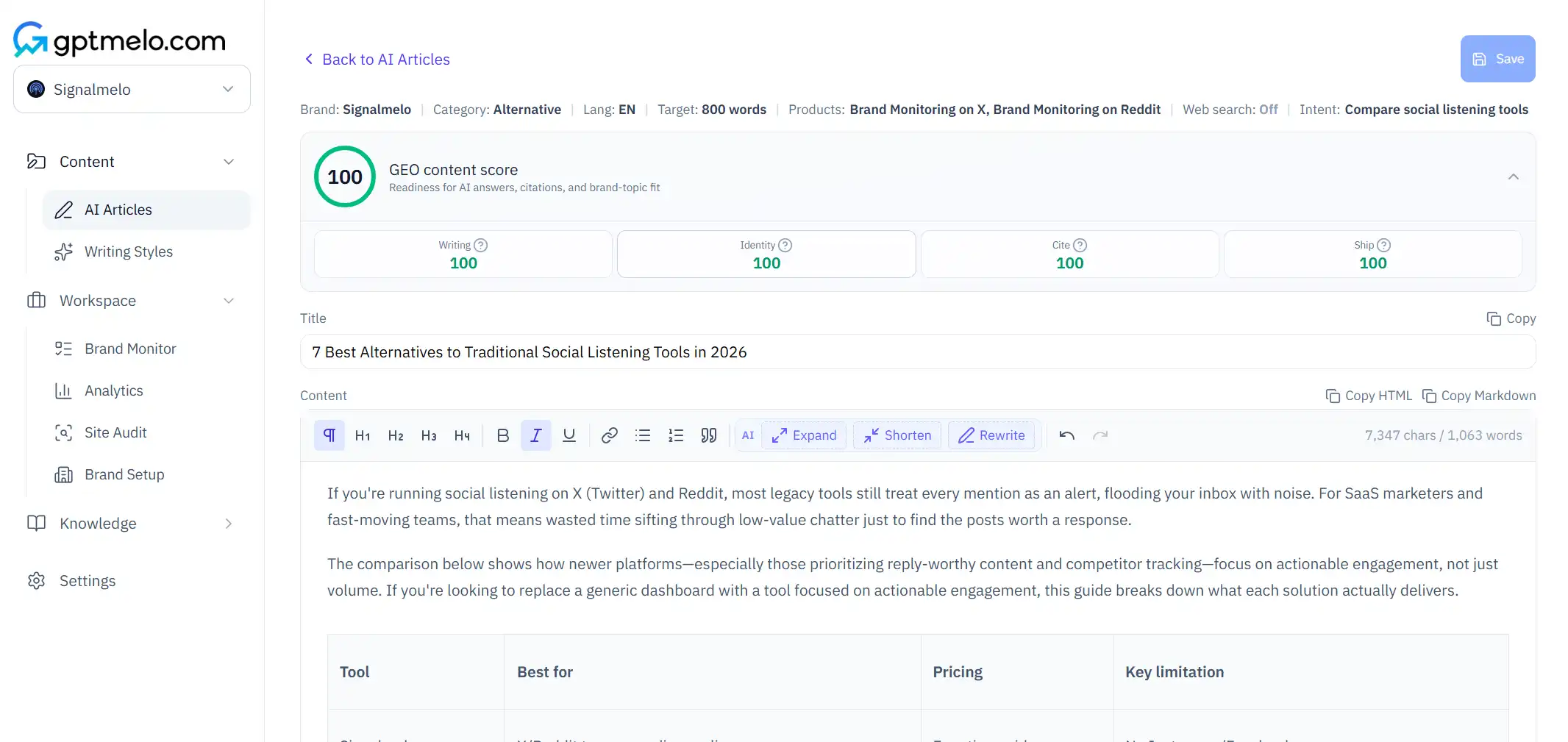Undo the last edit
Screen dimensions: 1568x742
(1067, 435)
